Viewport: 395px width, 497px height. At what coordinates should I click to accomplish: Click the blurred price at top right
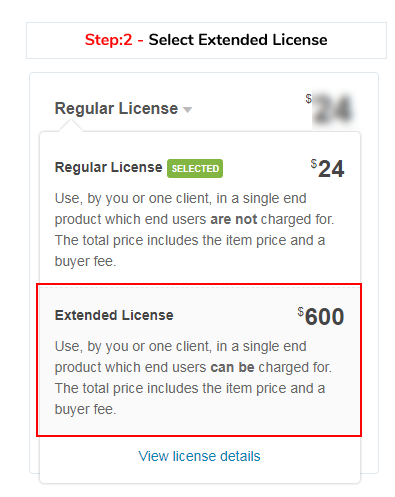point(332,108)
